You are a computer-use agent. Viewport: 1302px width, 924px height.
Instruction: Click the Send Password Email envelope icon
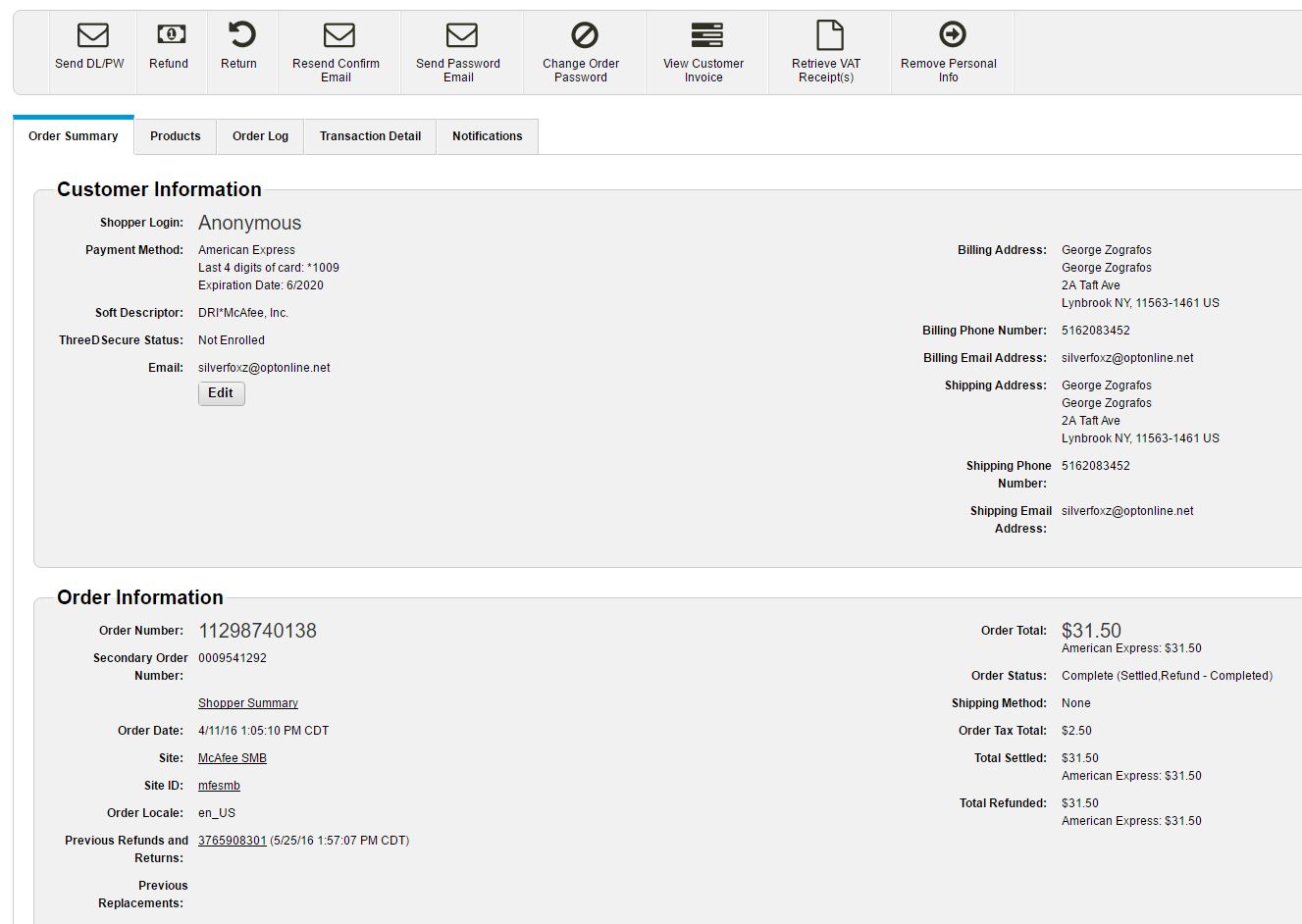pyautogui.click(x=462, y=35)
